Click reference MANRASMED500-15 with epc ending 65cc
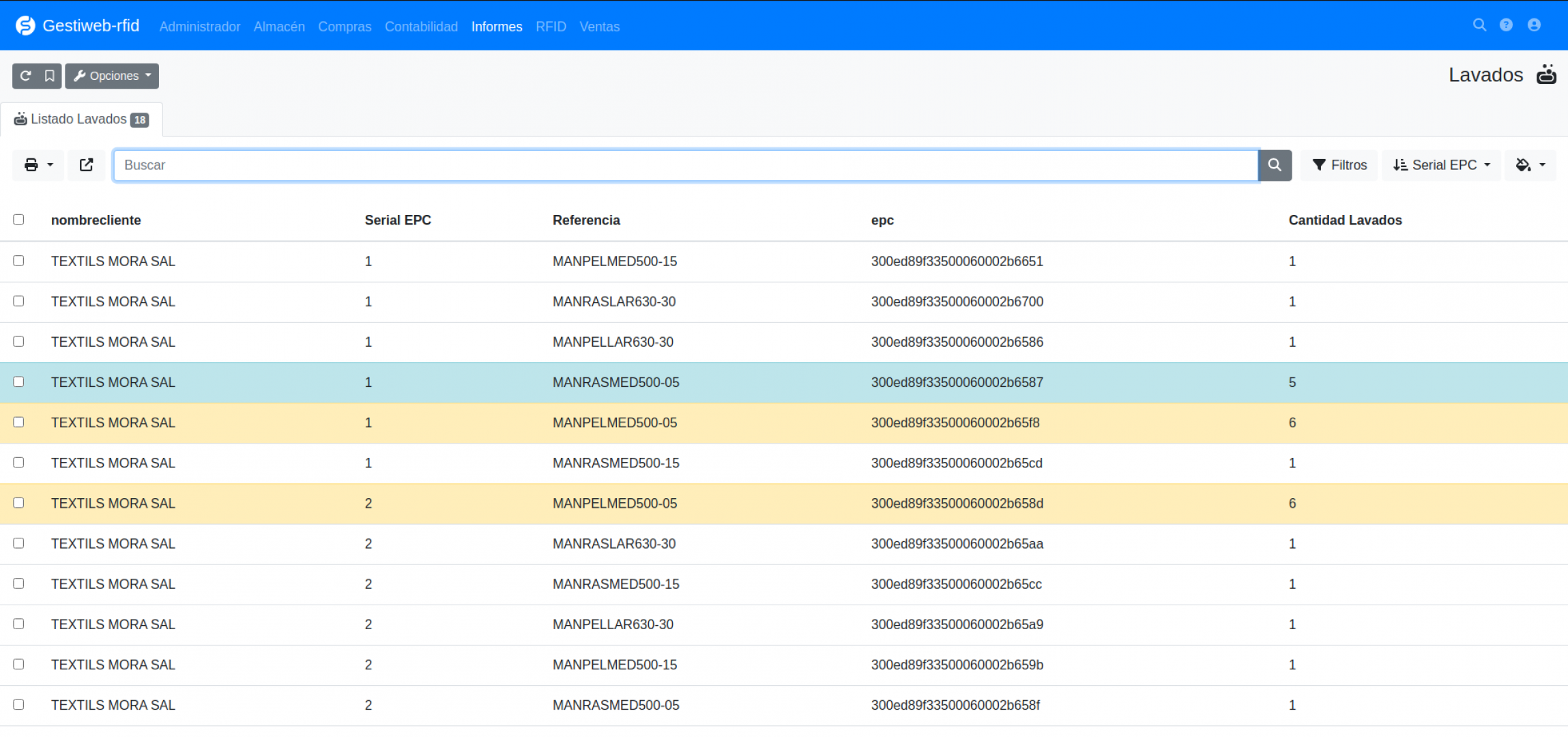Viewport: 1568px width, 737px height. 616,583
